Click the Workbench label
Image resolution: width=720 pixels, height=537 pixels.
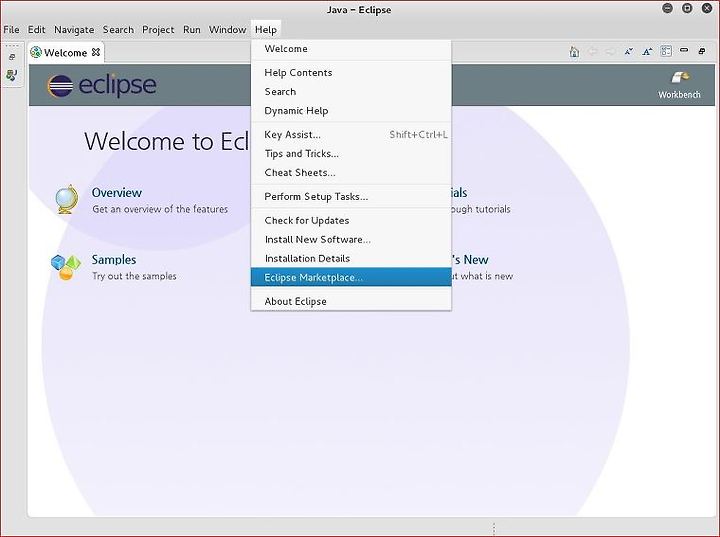[679, 95]
